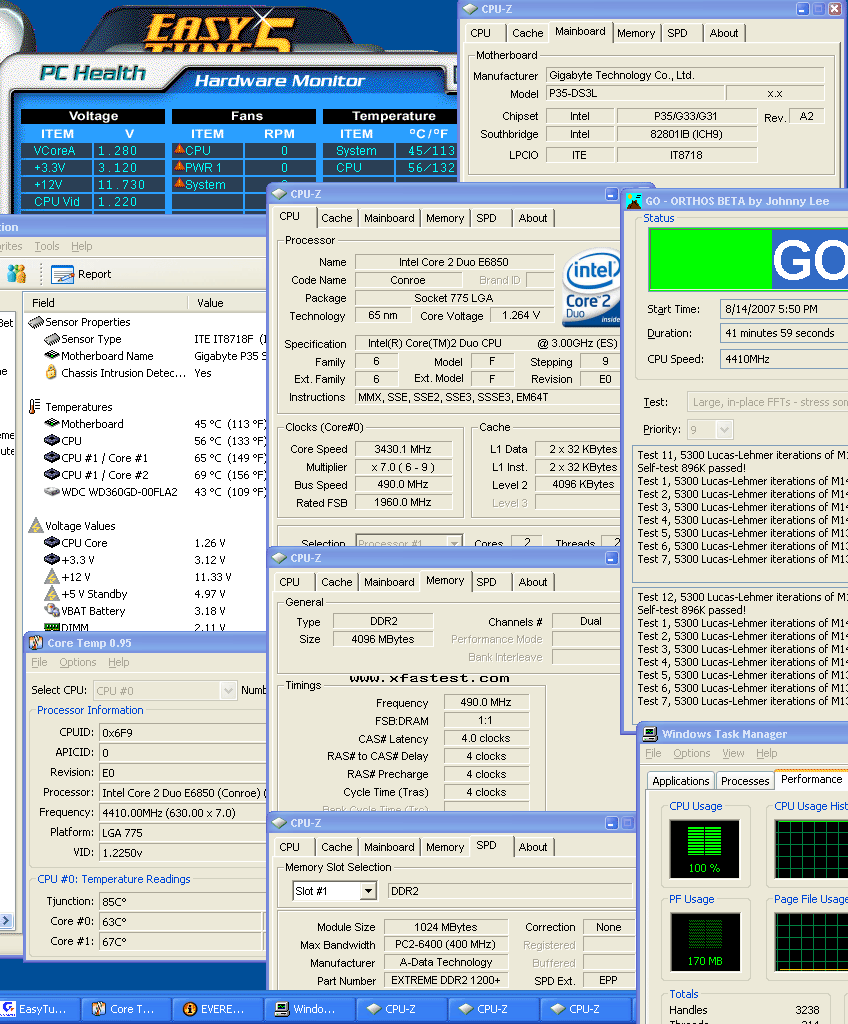Click the System fan warning icon
This screenshot has width=848, height=1024.
tap(178, 184)
